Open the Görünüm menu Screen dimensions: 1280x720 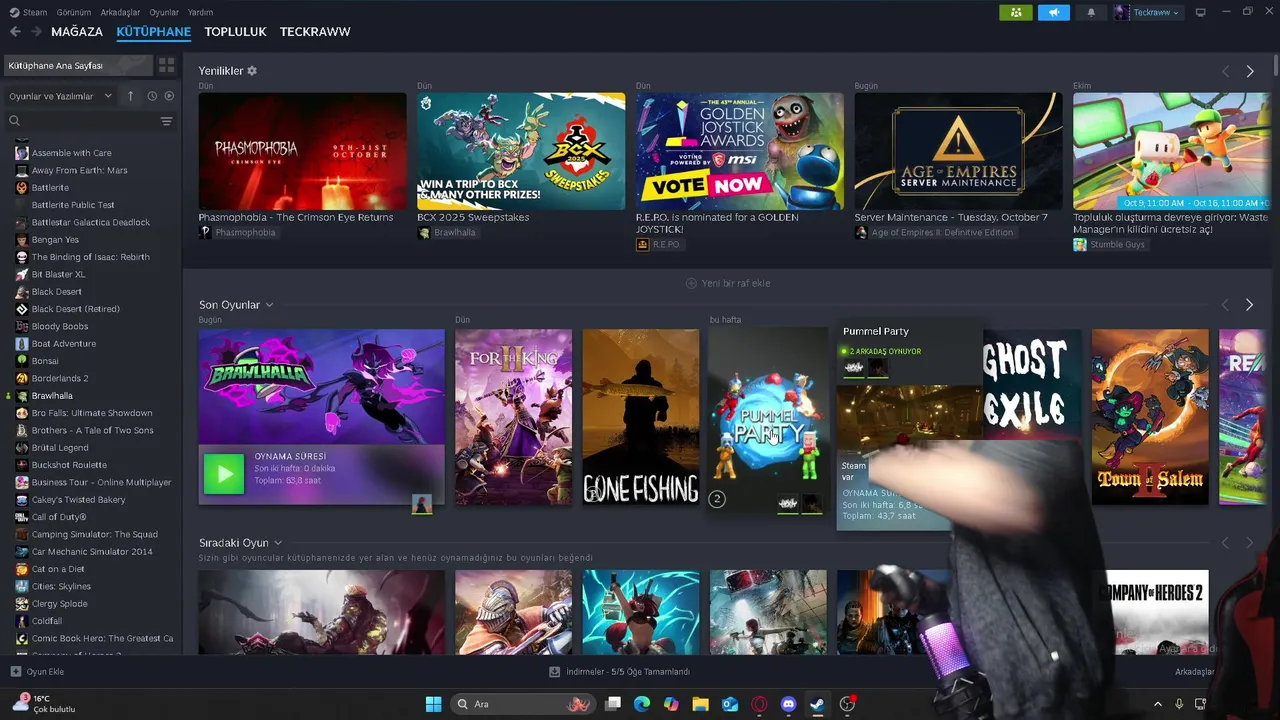coord(74,12)
